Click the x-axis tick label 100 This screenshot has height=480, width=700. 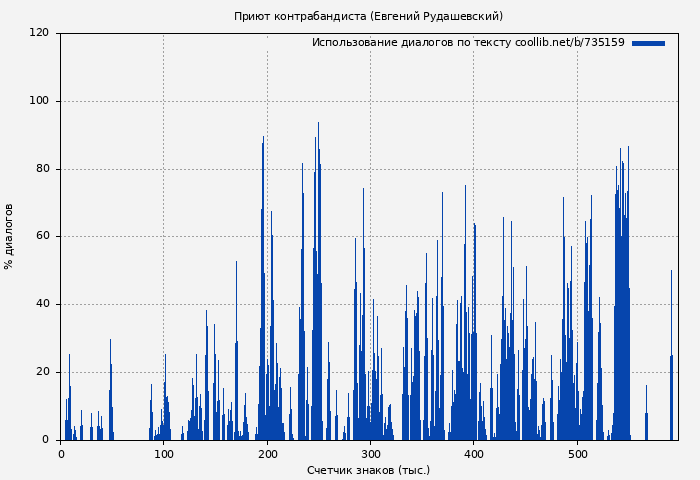164,455
